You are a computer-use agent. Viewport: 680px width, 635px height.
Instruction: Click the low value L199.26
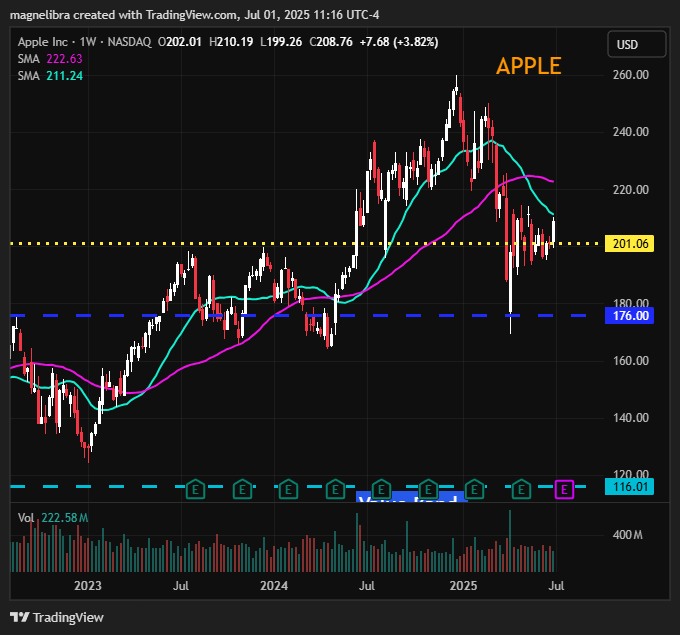tap(281, 42)
